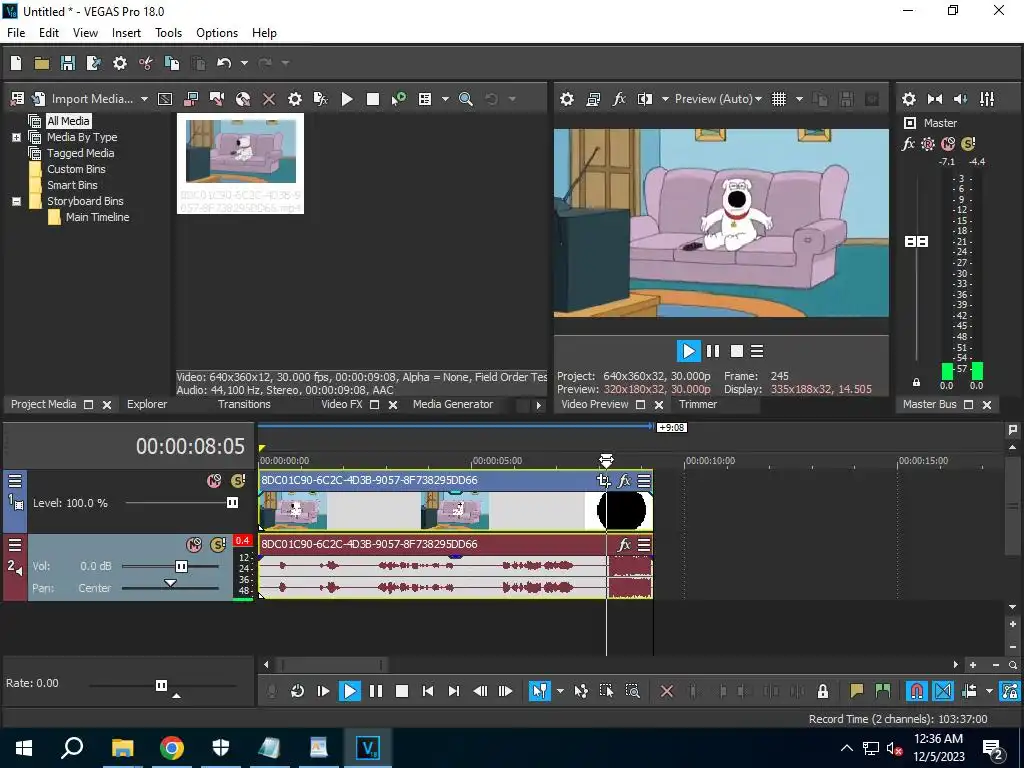This screenshot has height=768, width=1024.
Task: Expand the Media By Type node
Action: 16,137
